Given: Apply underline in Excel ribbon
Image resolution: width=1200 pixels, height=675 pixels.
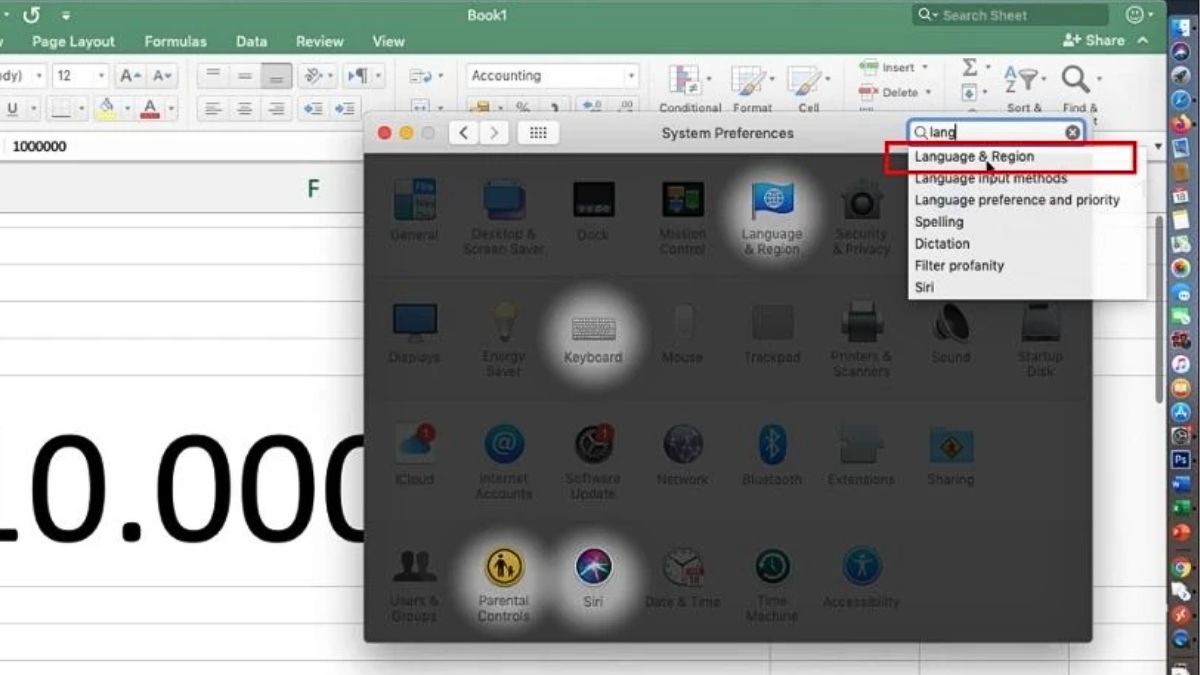Looking at the screenshot, I should pos(13,109).
